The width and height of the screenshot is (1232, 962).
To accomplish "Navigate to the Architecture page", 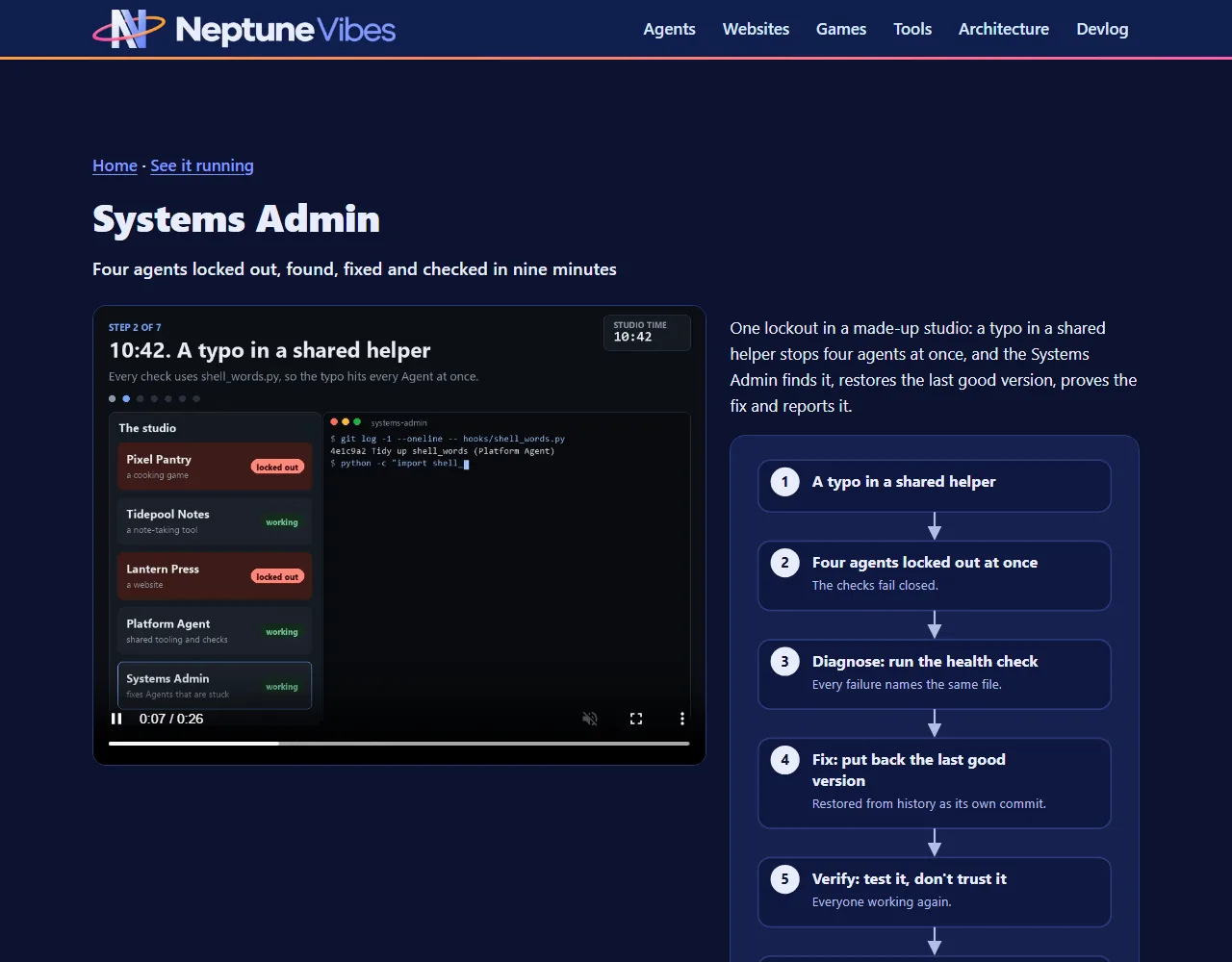I will 1004,29.
